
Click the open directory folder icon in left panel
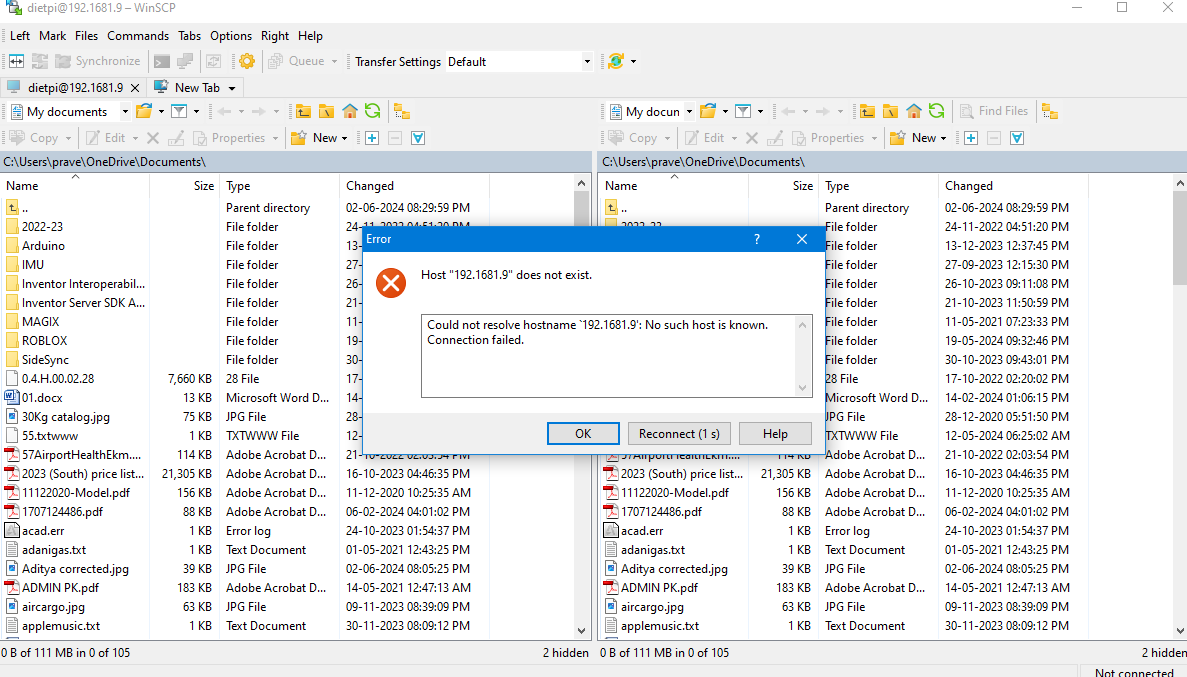tap(144, 111)
